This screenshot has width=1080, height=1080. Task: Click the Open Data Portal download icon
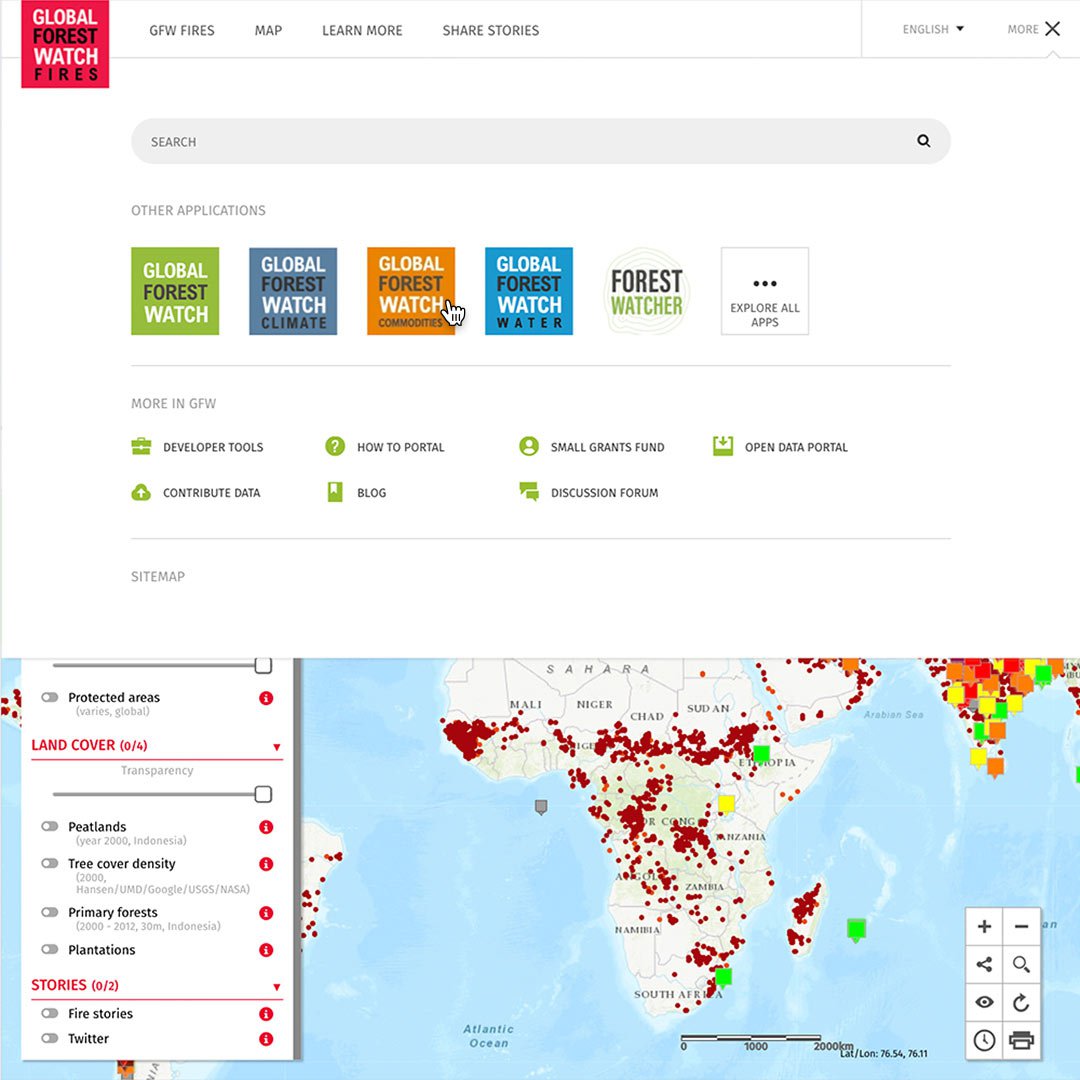click(723, 446)
